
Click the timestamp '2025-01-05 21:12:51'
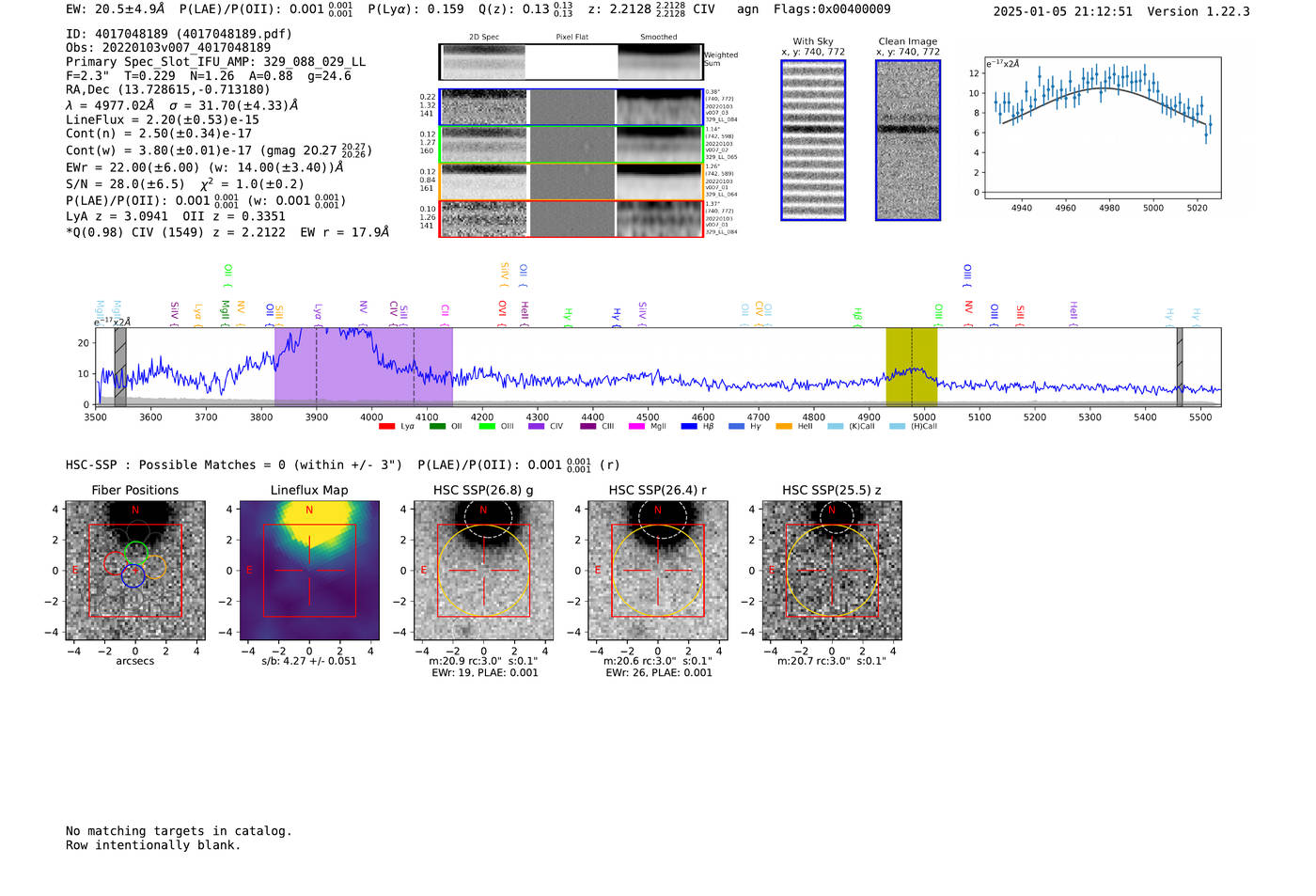coord(1062,11)
